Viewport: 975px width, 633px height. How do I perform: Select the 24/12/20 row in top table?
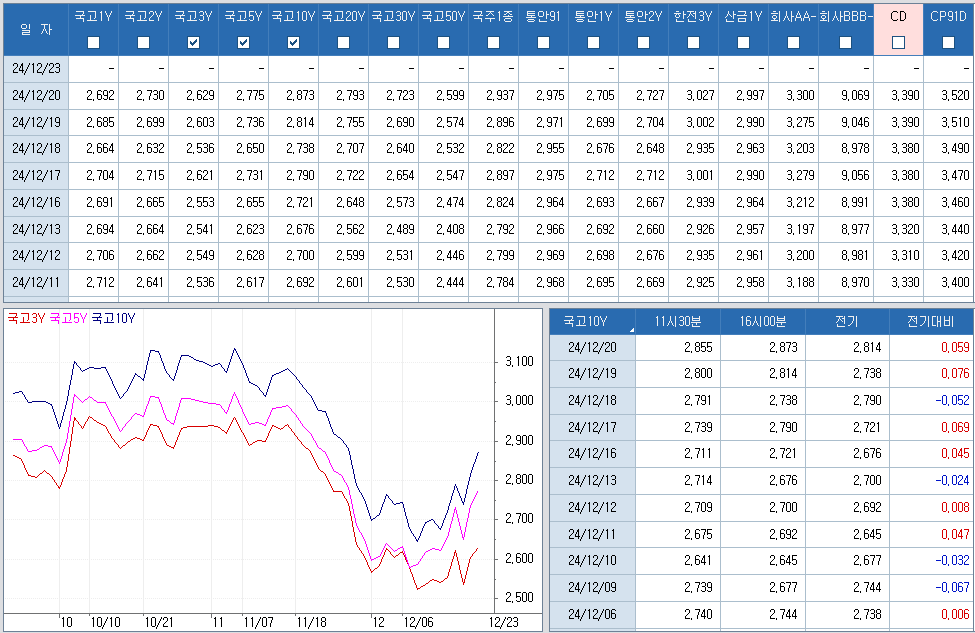pos(35,96)
